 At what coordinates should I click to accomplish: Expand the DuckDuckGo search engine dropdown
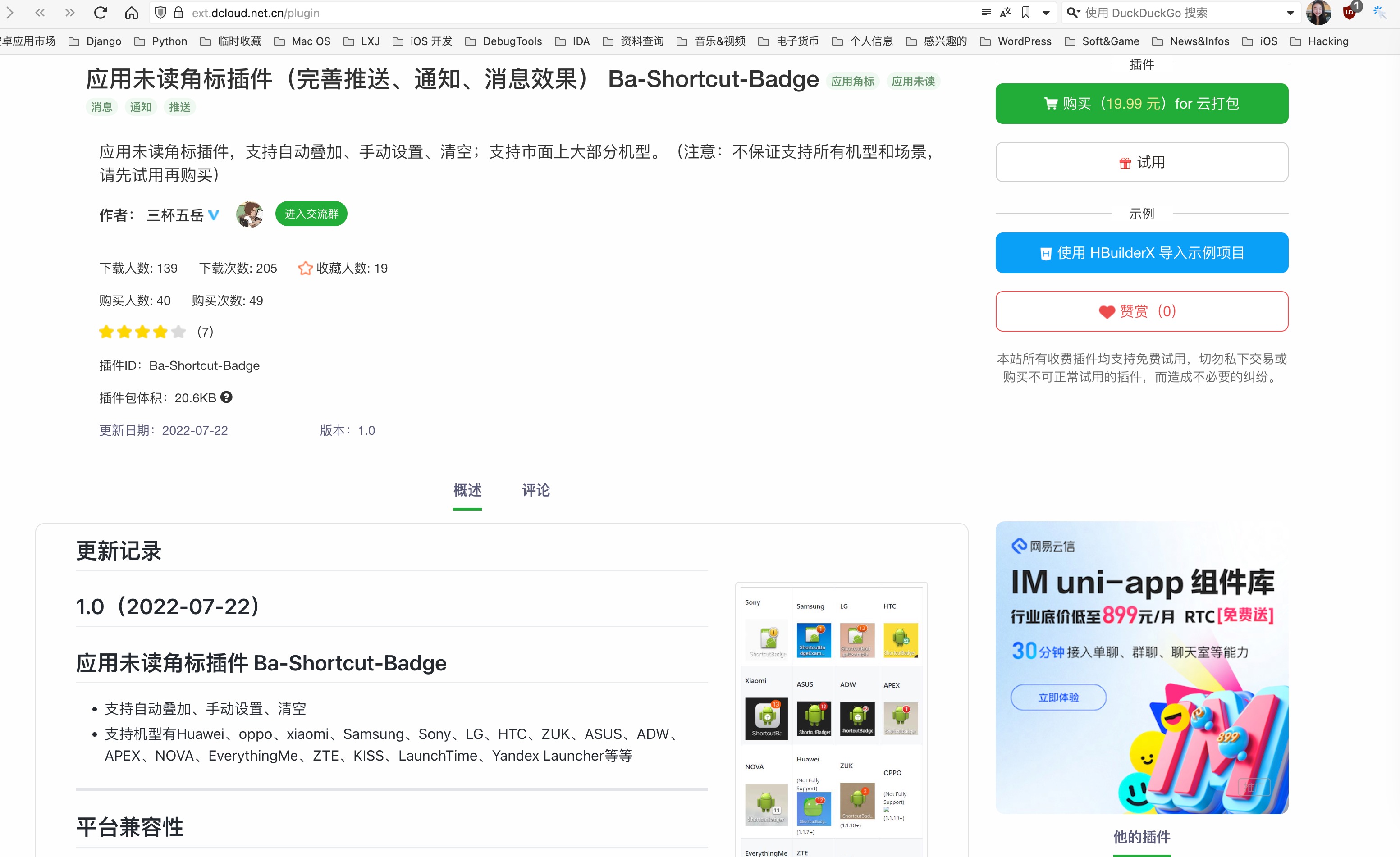point(1290,13)
